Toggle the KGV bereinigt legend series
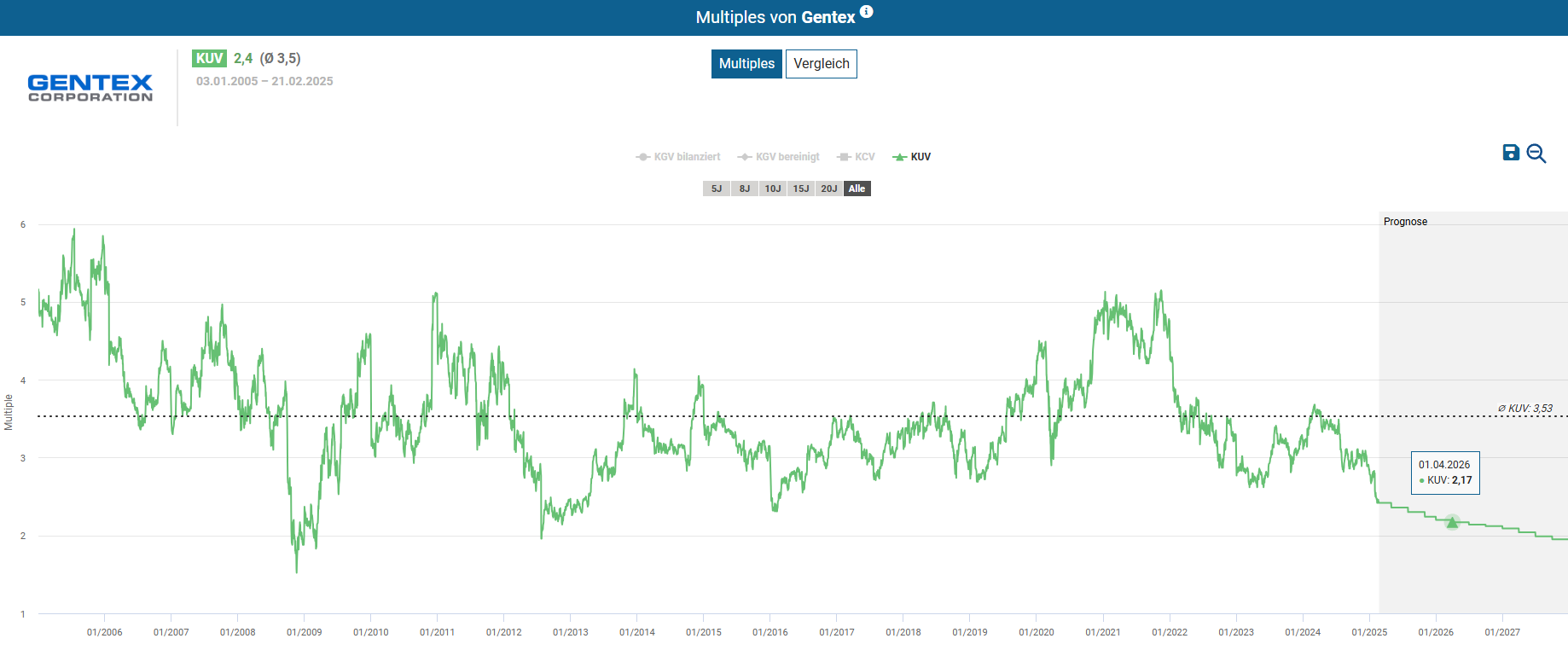 click(779, 157)
